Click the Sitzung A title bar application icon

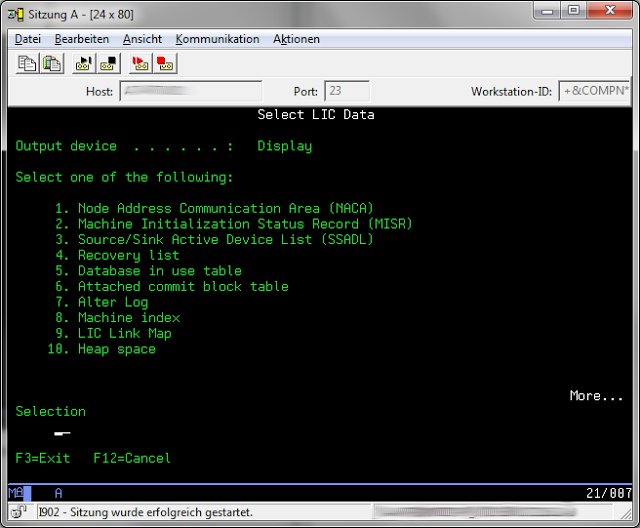[x=16, y=11]
